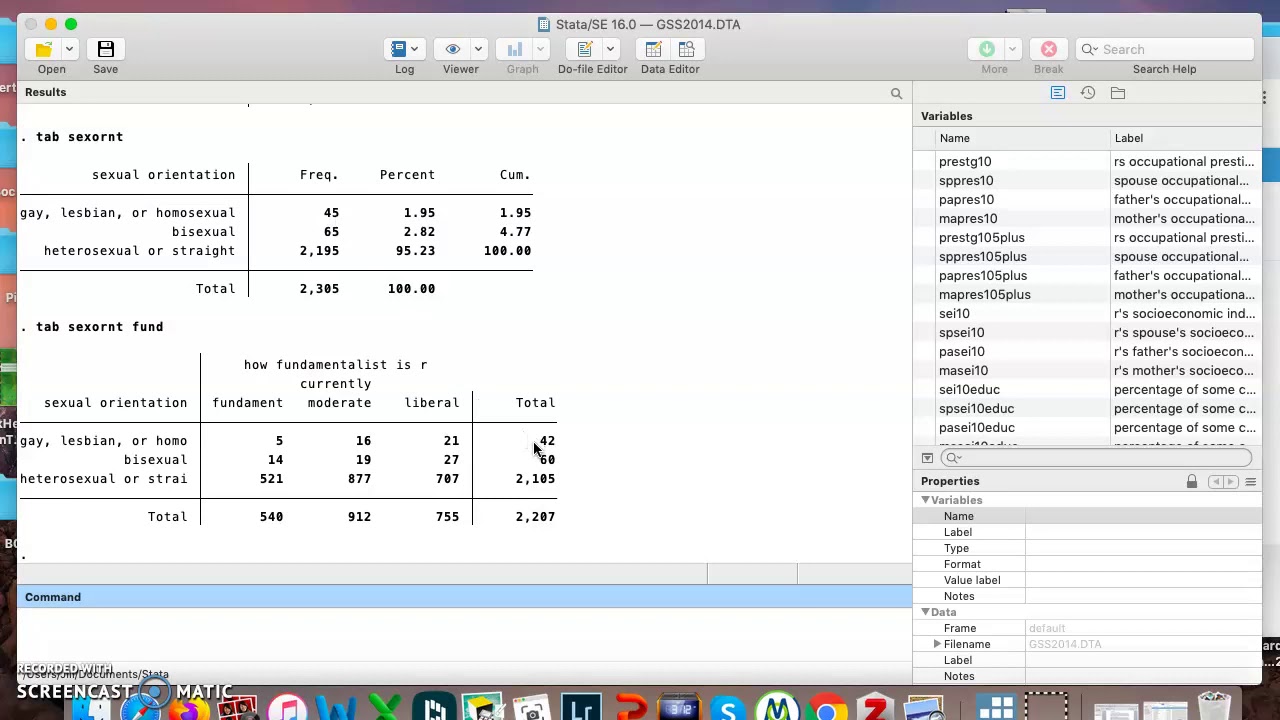Click the More green arrow icon
The image size is (1280, 720).
point(987,49)
